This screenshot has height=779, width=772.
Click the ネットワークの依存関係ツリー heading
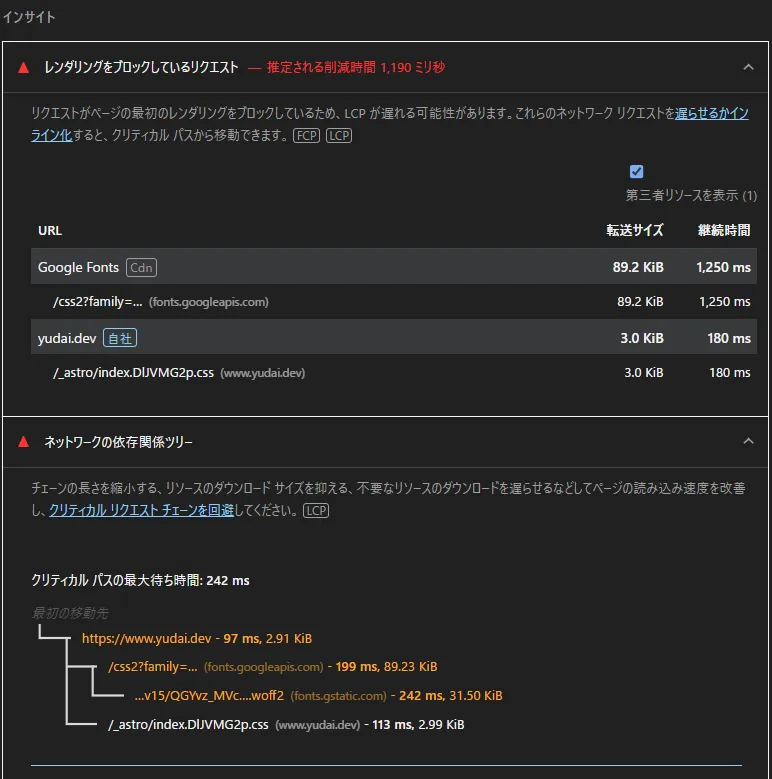coord(118,442)
